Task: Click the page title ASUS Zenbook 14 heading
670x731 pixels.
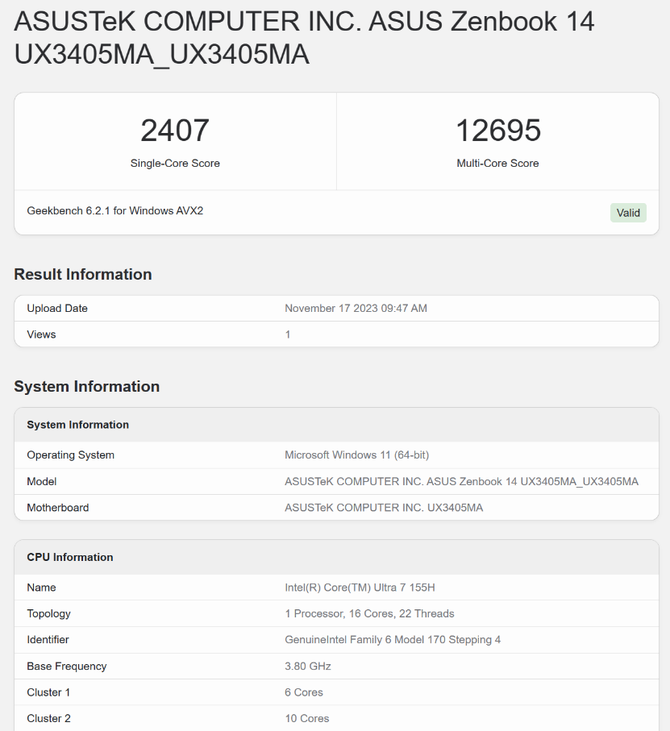Action: 304,38
